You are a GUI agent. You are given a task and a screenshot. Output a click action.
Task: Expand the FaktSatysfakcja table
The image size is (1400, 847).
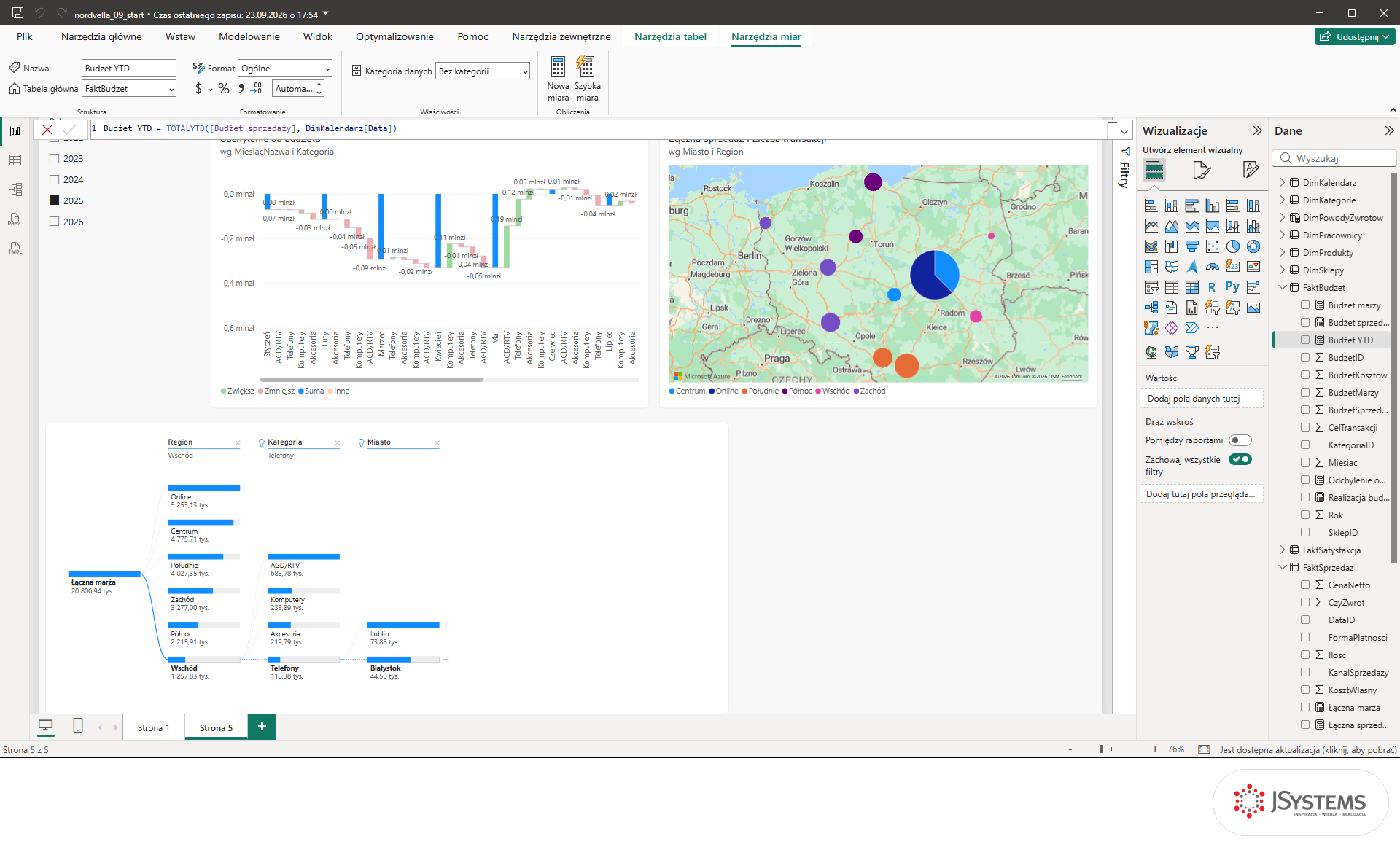pos(1283,550)
